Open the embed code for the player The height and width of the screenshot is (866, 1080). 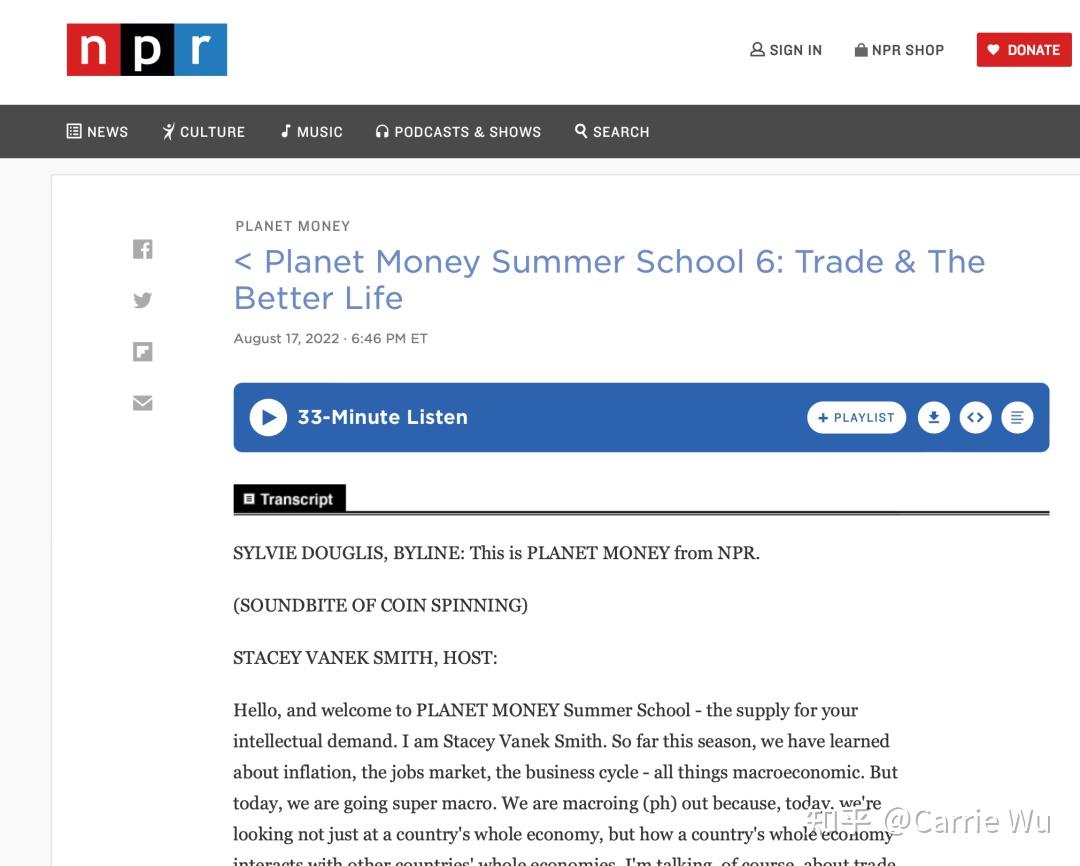(975, 417)
